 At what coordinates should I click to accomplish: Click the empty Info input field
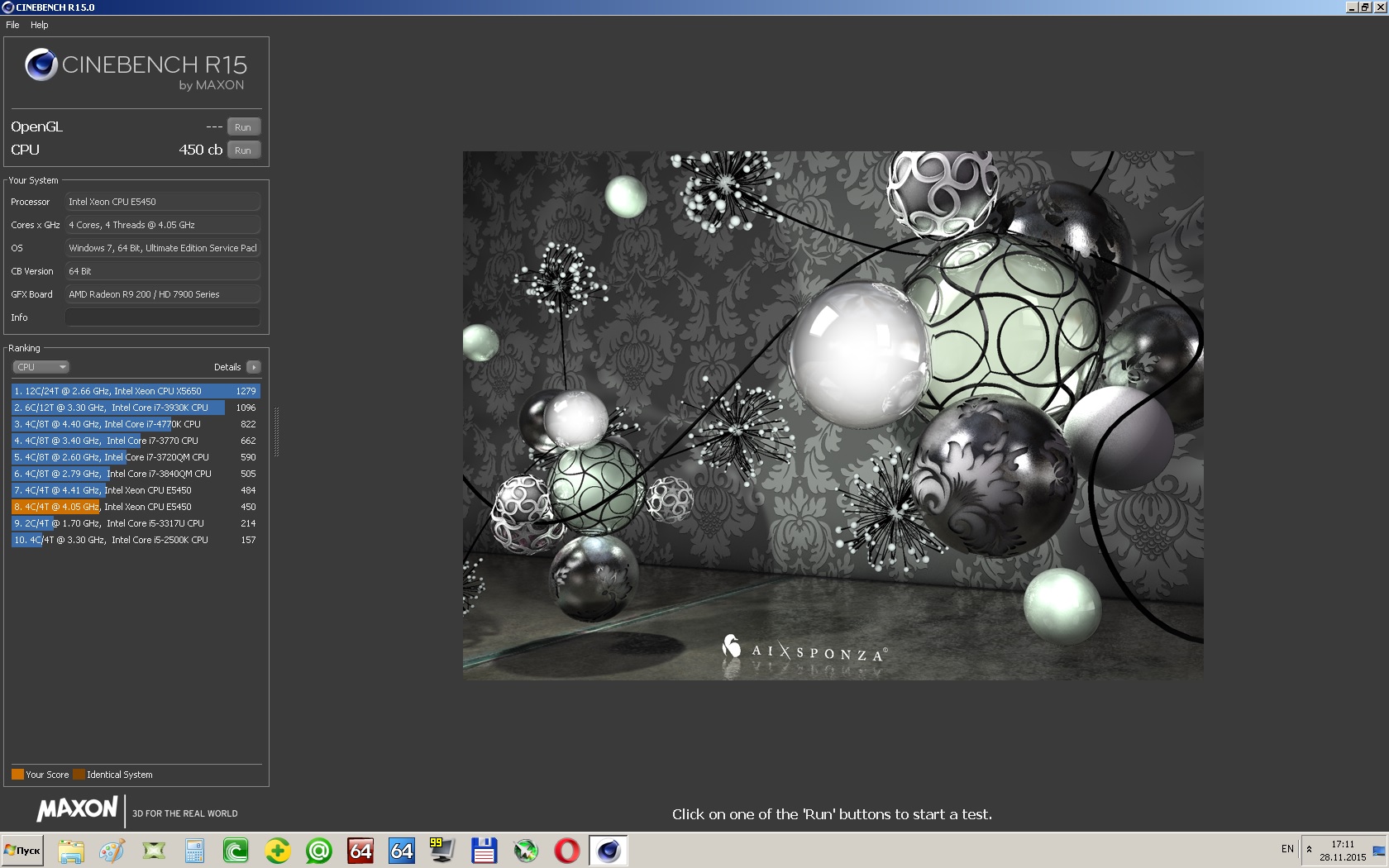[163, 317]
